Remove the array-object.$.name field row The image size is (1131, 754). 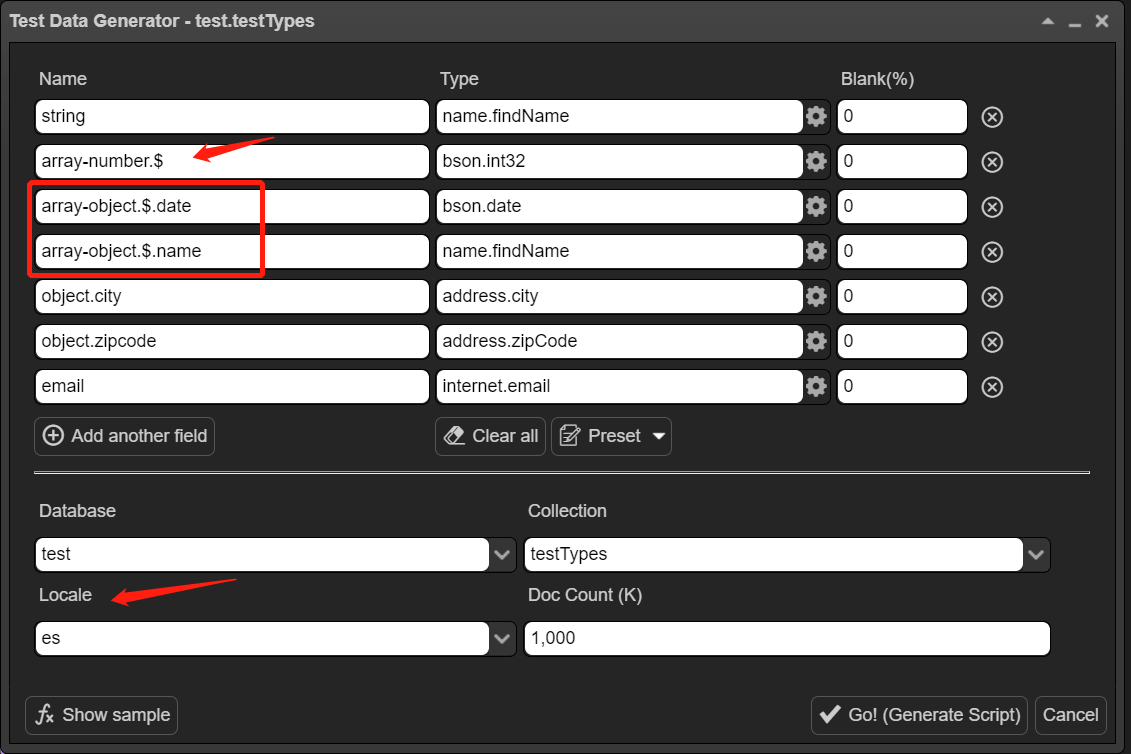coord(992,252)
